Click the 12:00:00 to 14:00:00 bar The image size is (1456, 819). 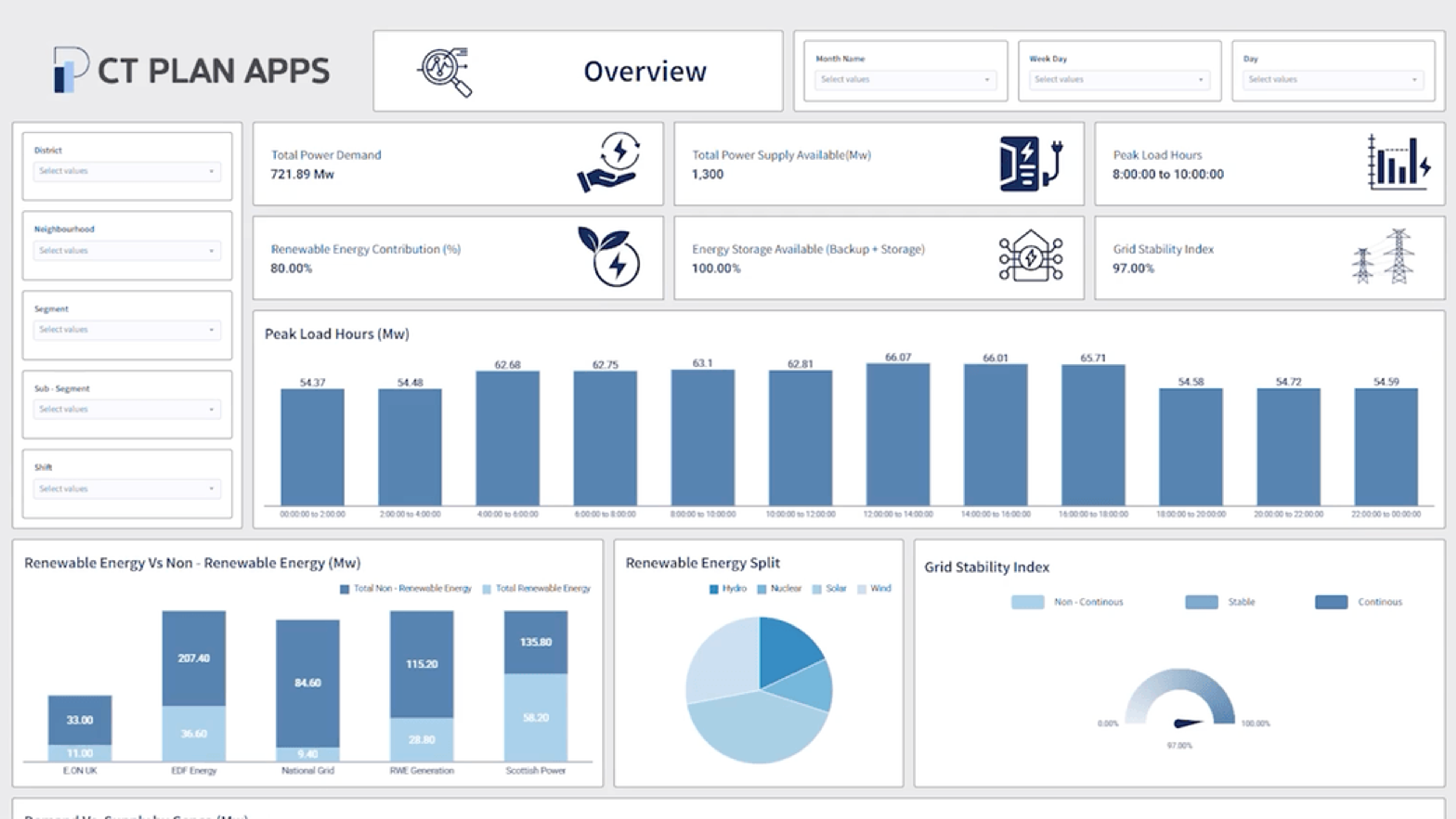coord(898,435)
